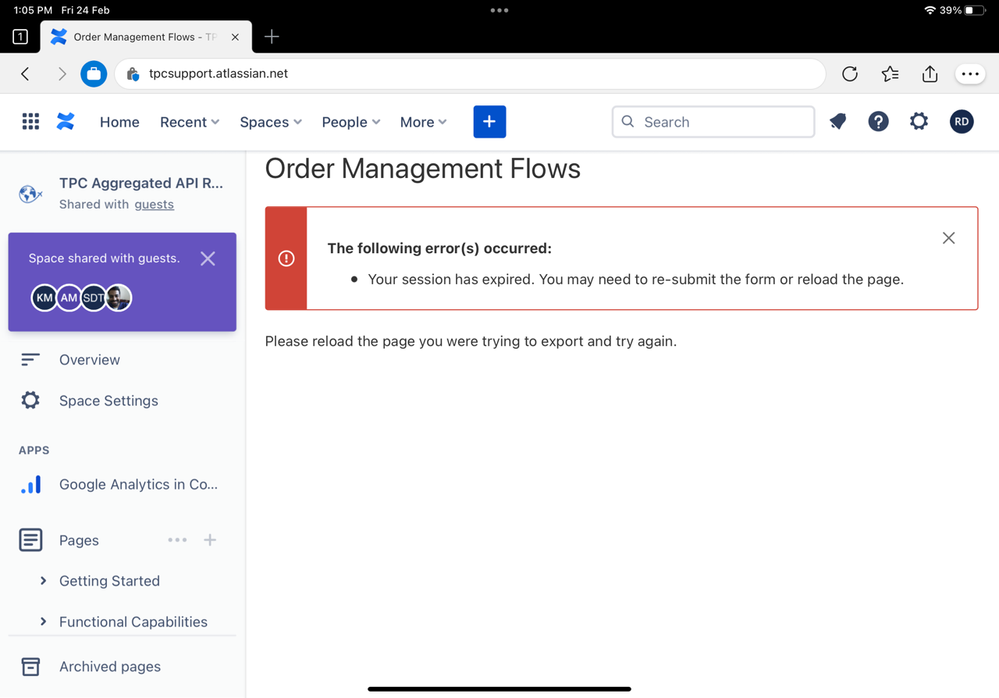Click the SDT guest avatar
This screenshot has width=999, height=698.
93,297
